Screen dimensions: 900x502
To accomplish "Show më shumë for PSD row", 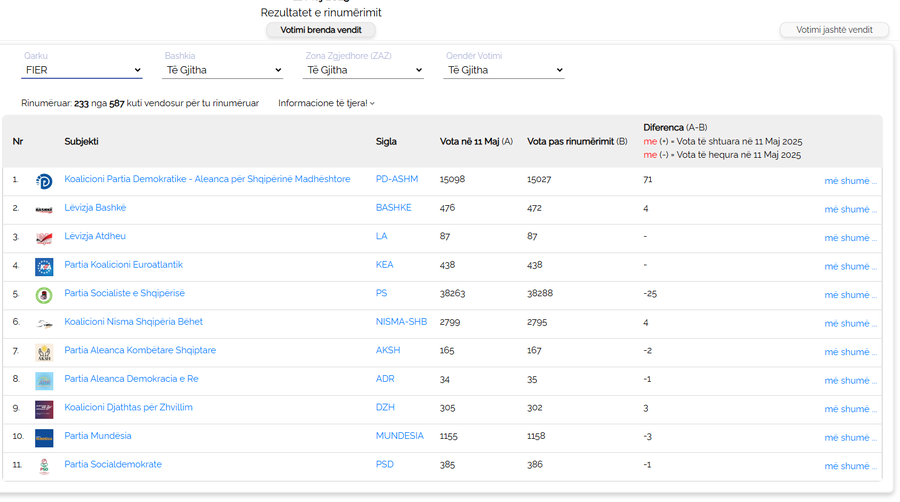I will pyautogui.click(x=851, y=466).
